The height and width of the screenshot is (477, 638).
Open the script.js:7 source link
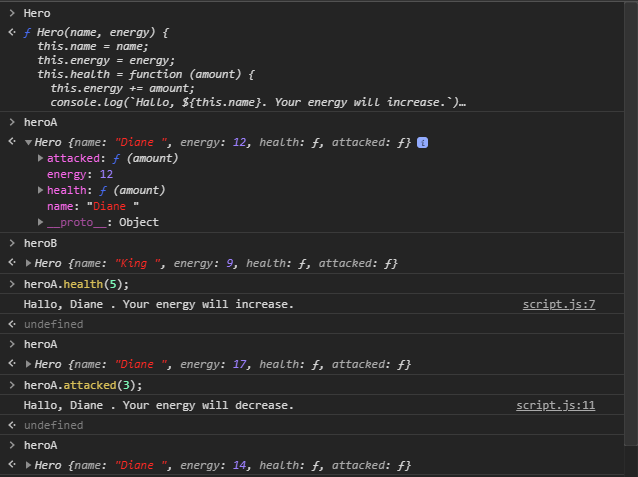[559, 304]
